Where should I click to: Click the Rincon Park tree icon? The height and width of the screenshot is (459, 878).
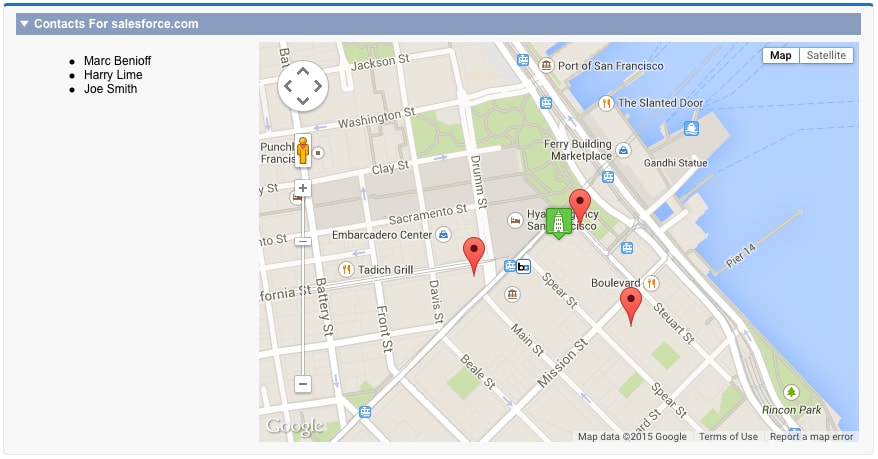pos(791,392)
